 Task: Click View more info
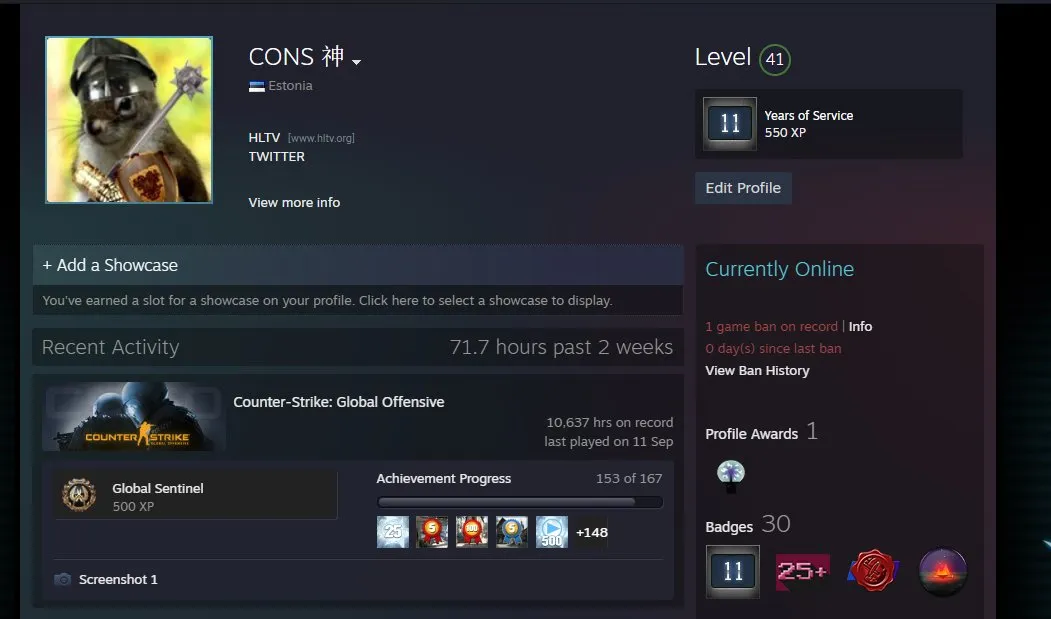(x=294, y=203)
